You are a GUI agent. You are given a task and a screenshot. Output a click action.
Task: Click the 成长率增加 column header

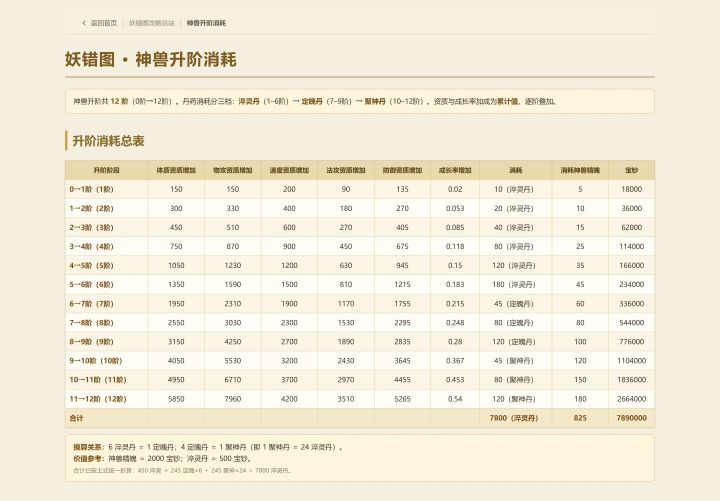coord(455,170)
